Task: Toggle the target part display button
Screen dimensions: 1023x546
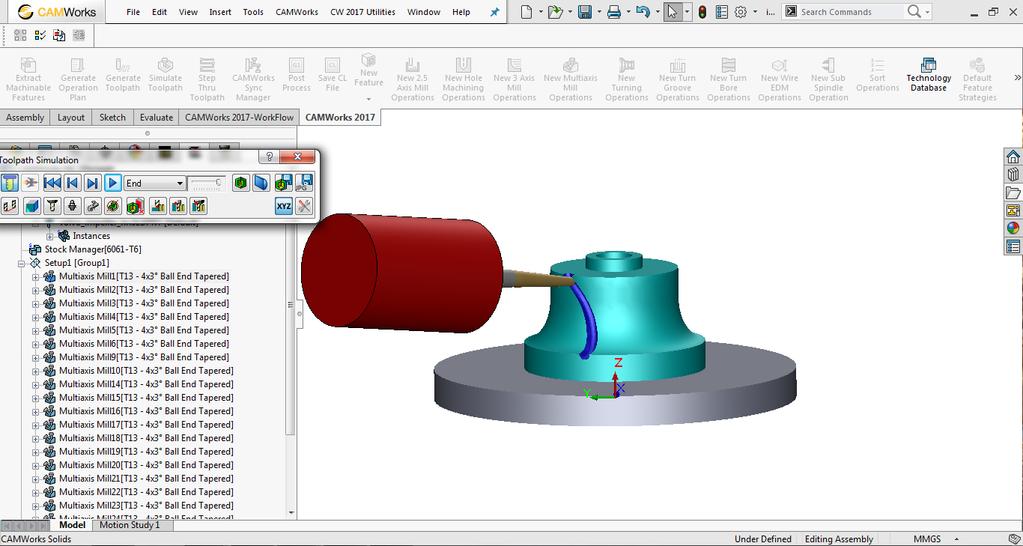Action: coord(112,207)
